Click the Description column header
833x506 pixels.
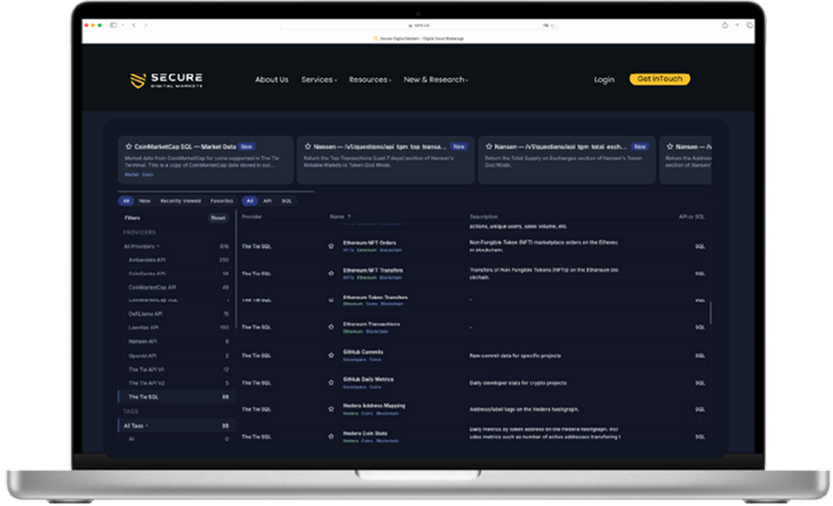(483, 217)
